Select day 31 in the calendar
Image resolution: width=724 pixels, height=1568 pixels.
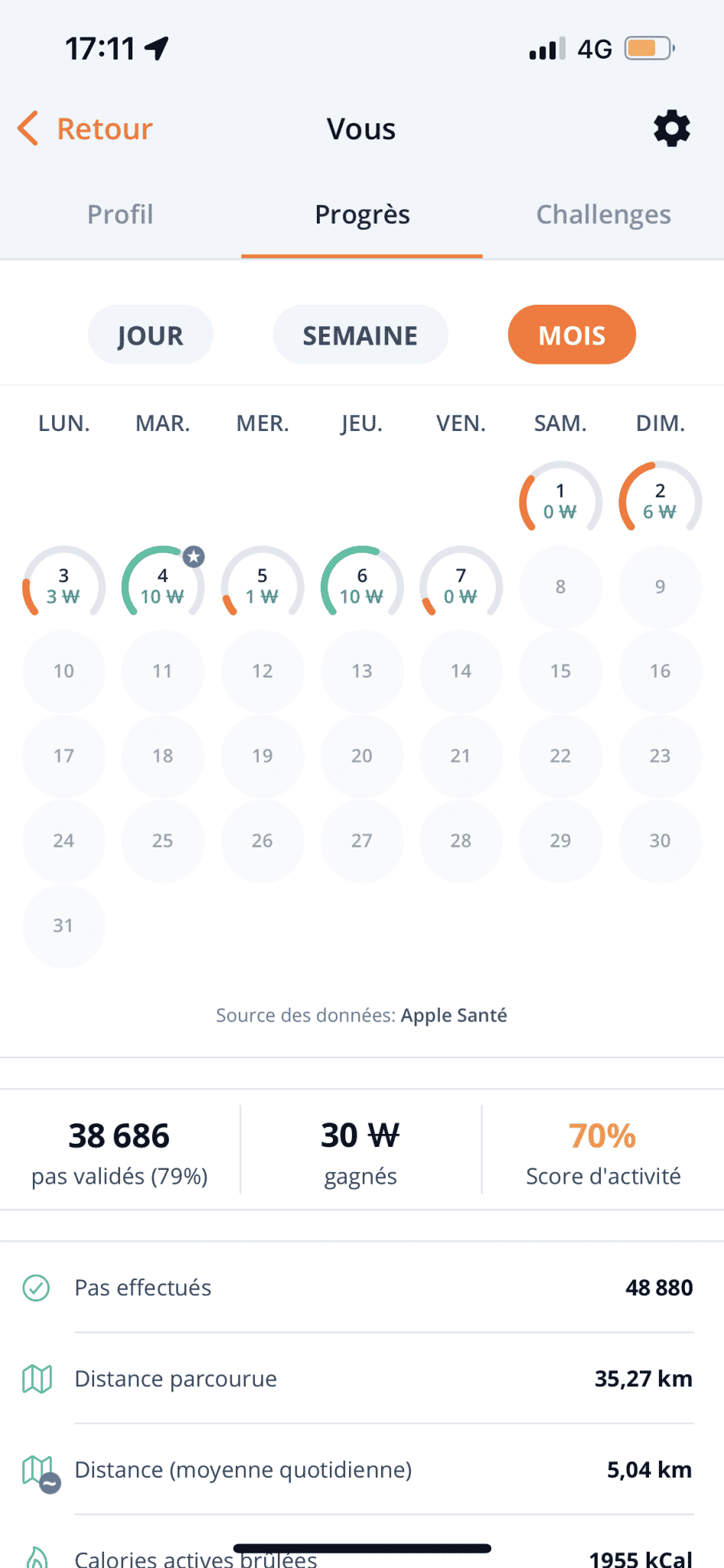click(x=64, y=926)
